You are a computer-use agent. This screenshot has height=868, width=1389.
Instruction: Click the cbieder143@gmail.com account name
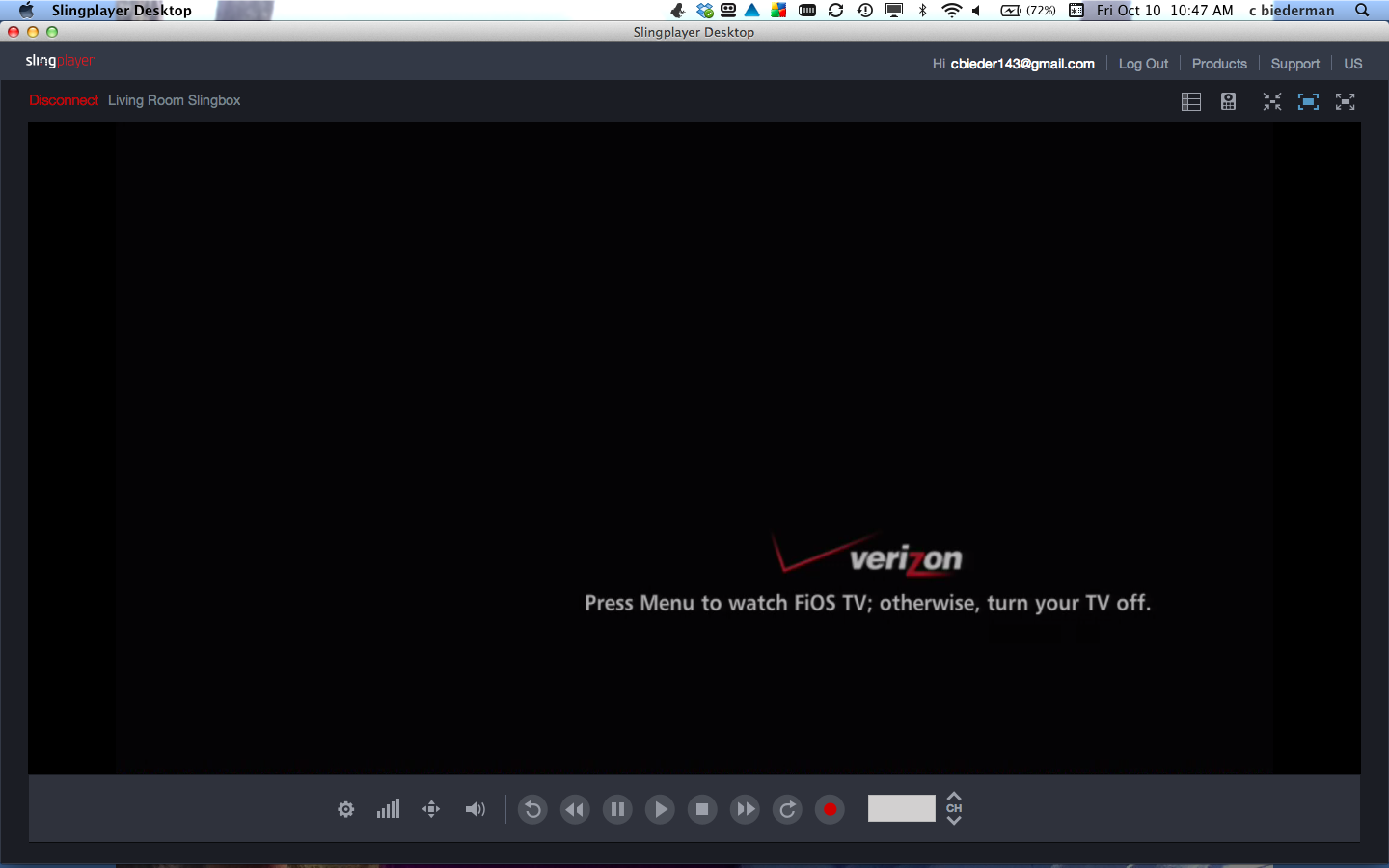tap(1022, 64)
